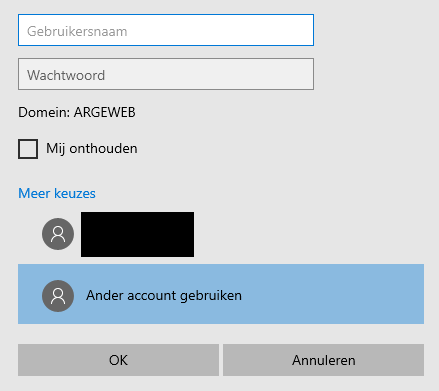The height and width of the screenshot is (391, 439).
Task: Click the Mij onthouden label text
Action: 92,149
